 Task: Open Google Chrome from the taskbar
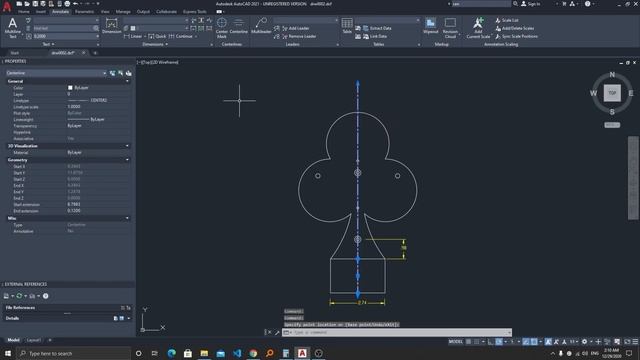[253, 353]
